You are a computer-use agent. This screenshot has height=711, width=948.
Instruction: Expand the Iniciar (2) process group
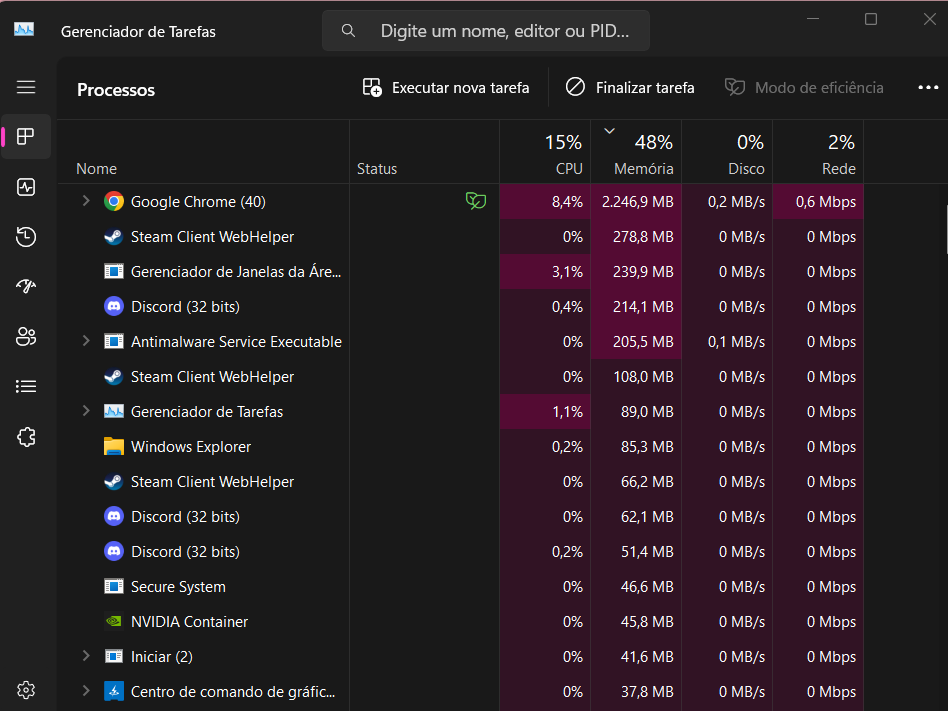pos(86,656)
